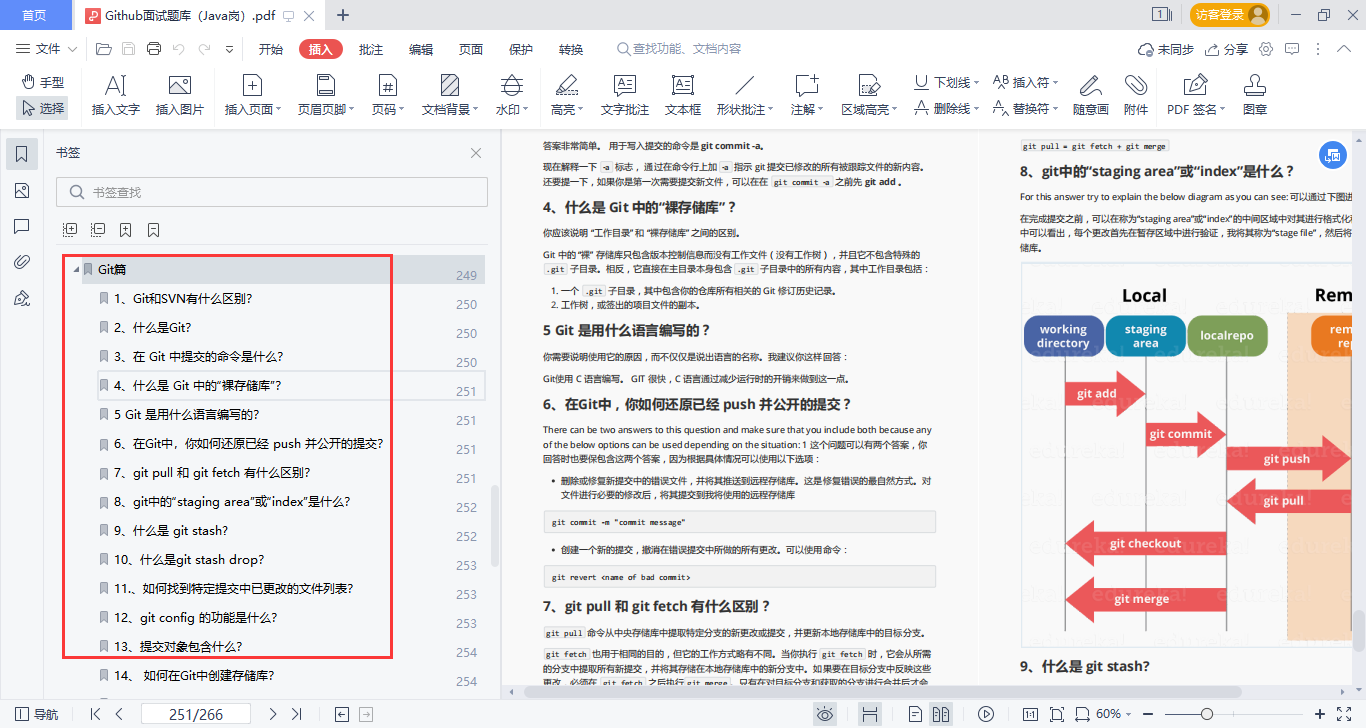Click the Share (分享) button
Screen dimensions: 1366x728
1226,49
